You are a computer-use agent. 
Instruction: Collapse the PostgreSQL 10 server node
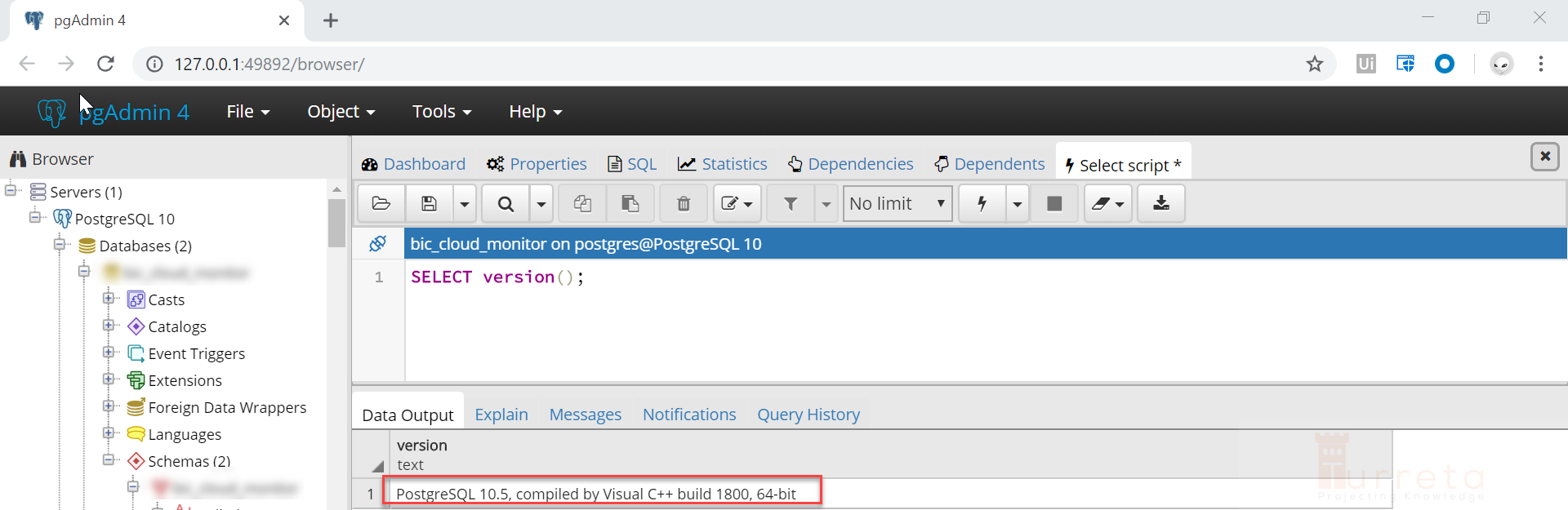[35, 217]
